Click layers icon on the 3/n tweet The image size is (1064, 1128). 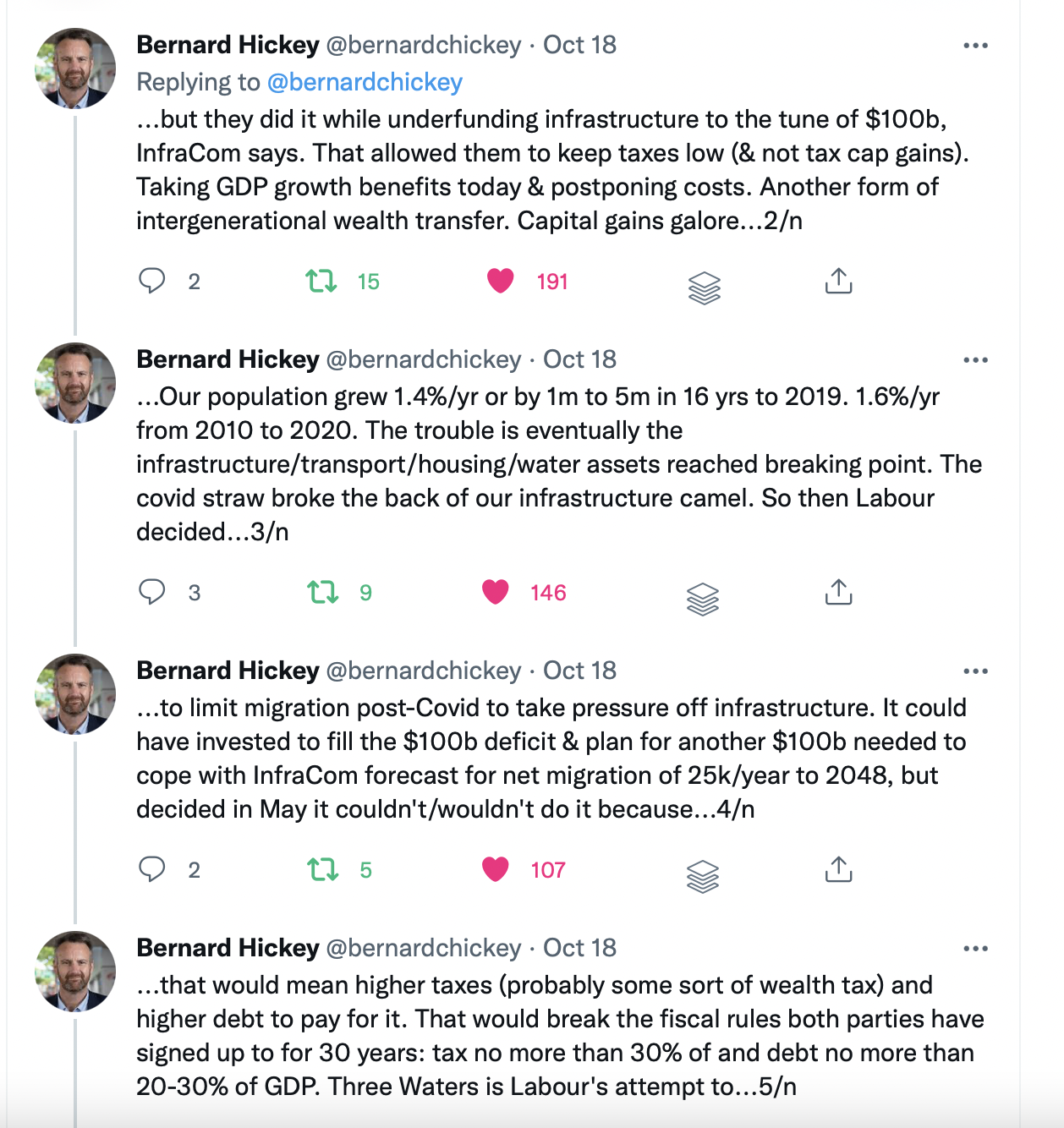703,600
